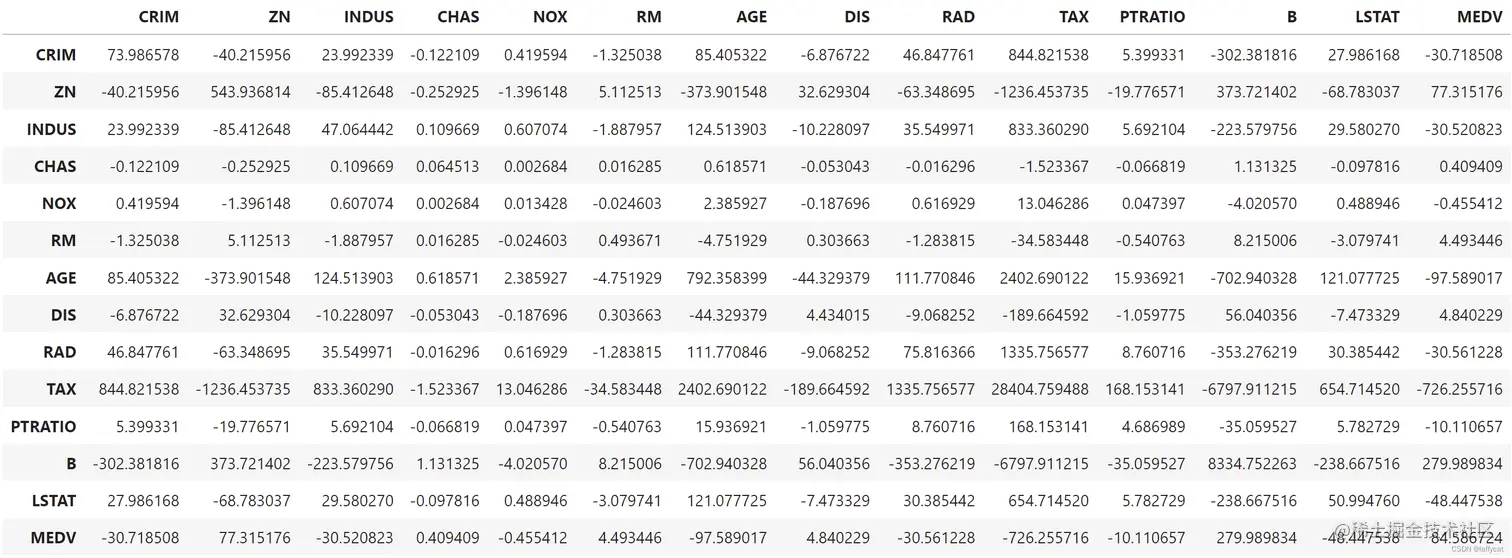Click the AGE row label

[x=60, y=278]
